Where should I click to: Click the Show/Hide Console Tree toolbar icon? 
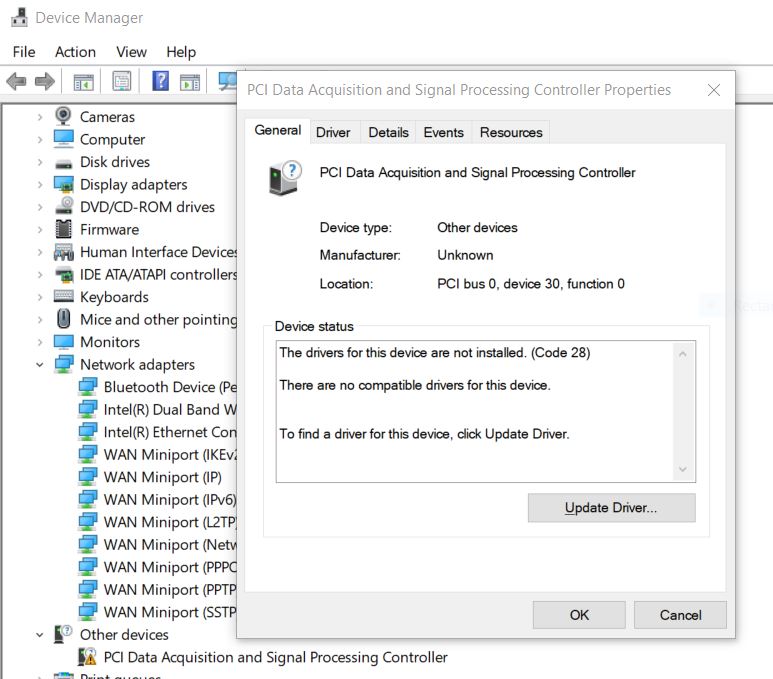(x=83, y=82)
